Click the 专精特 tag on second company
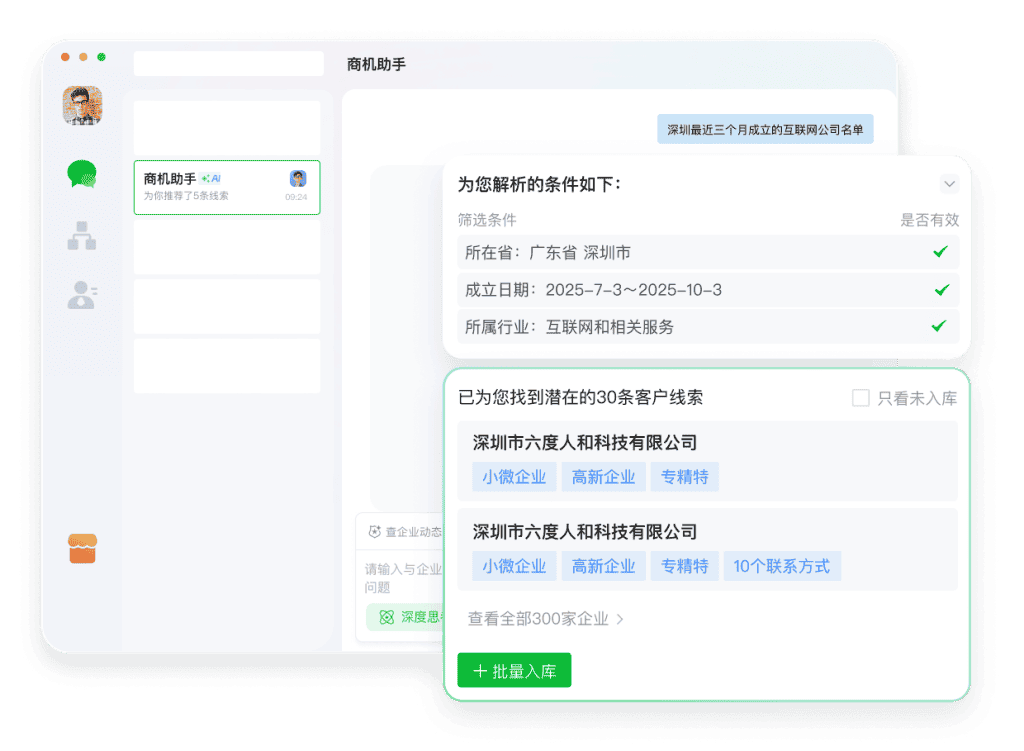 pos(684,566)
